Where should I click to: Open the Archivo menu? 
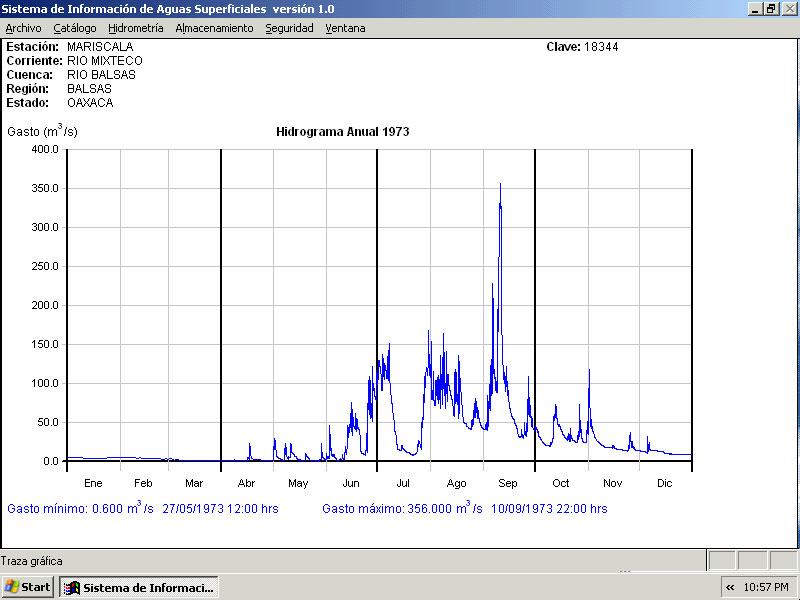(x=23, y=28)
